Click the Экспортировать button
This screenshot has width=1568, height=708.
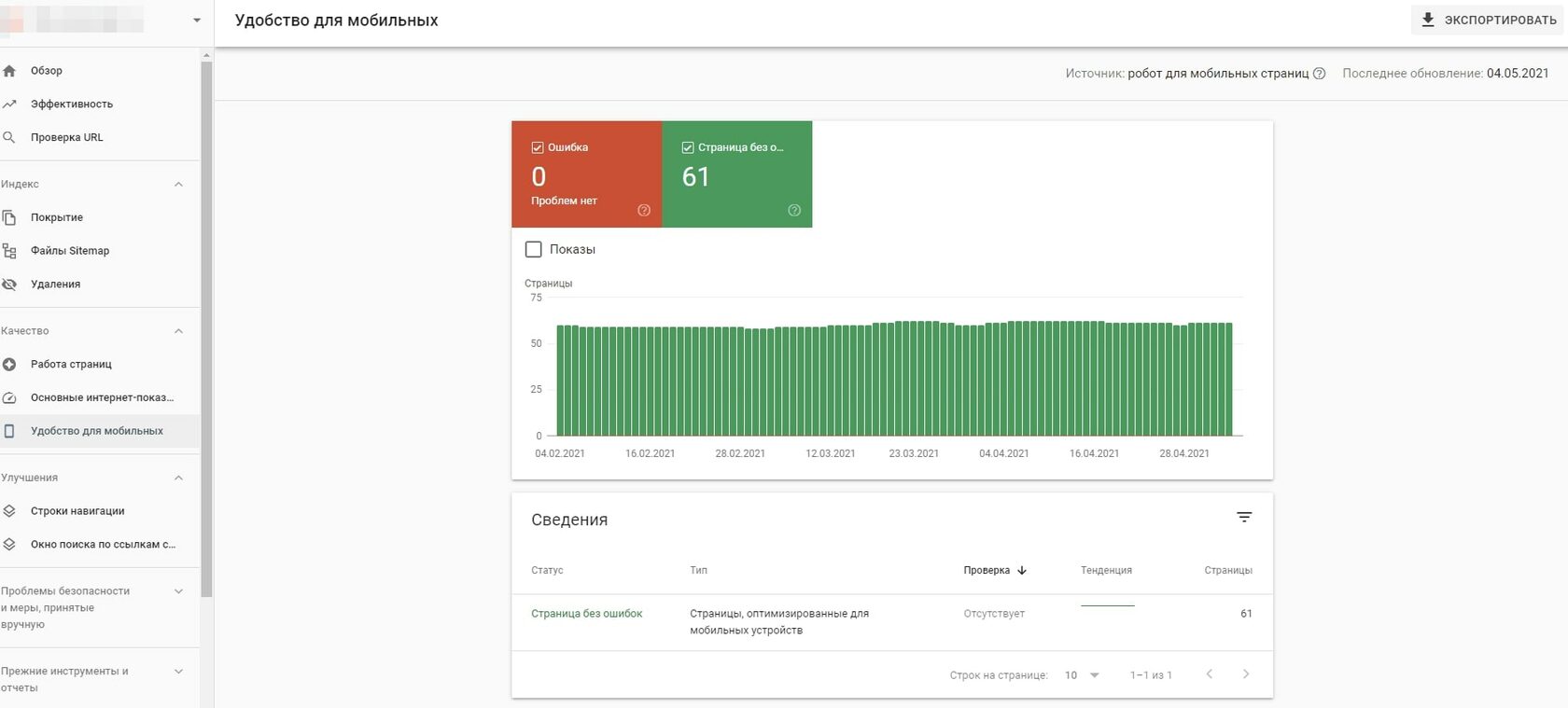(1489, 20)
